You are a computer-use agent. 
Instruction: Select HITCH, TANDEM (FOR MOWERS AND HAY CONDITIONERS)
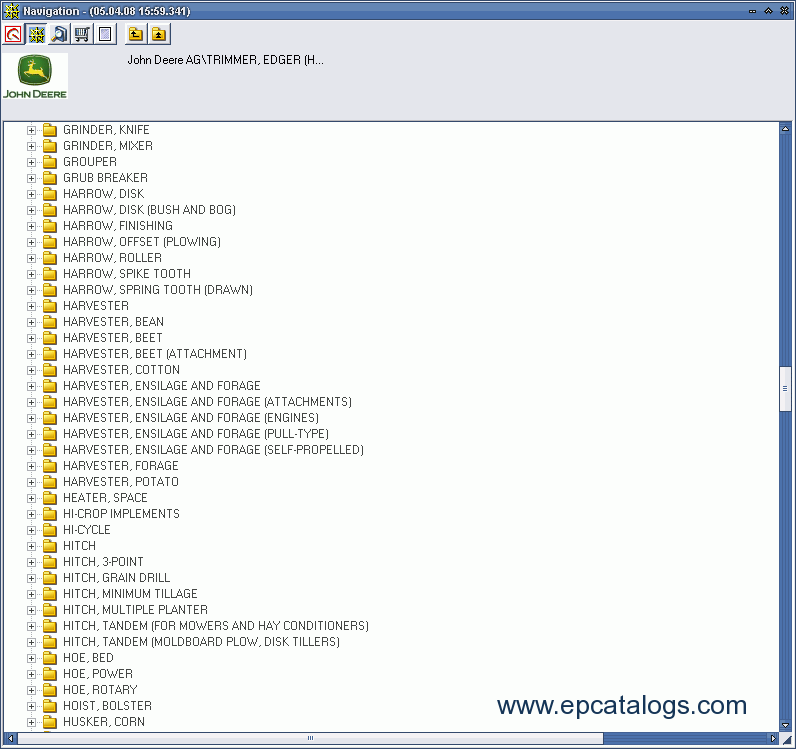216,626
